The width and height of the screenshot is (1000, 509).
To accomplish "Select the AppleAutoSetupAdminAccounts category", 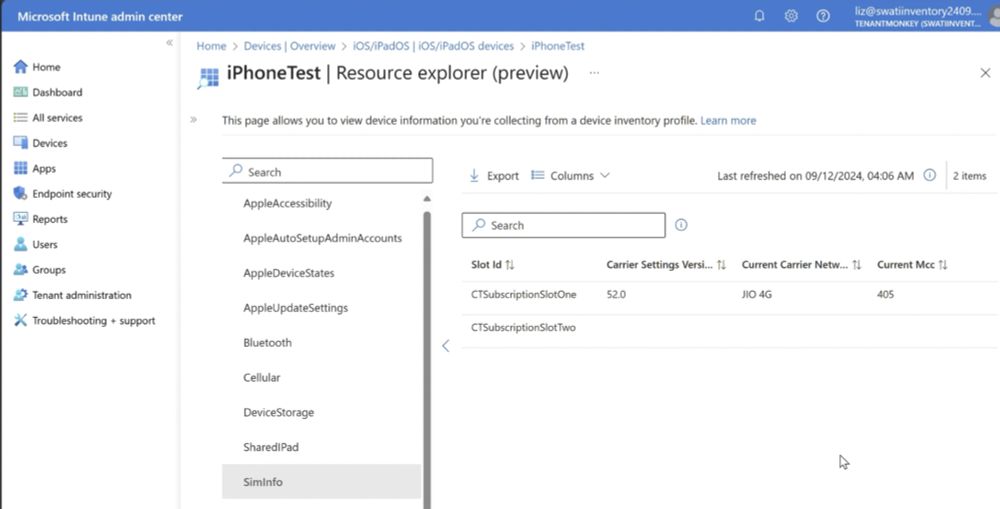I will [323, 238].
